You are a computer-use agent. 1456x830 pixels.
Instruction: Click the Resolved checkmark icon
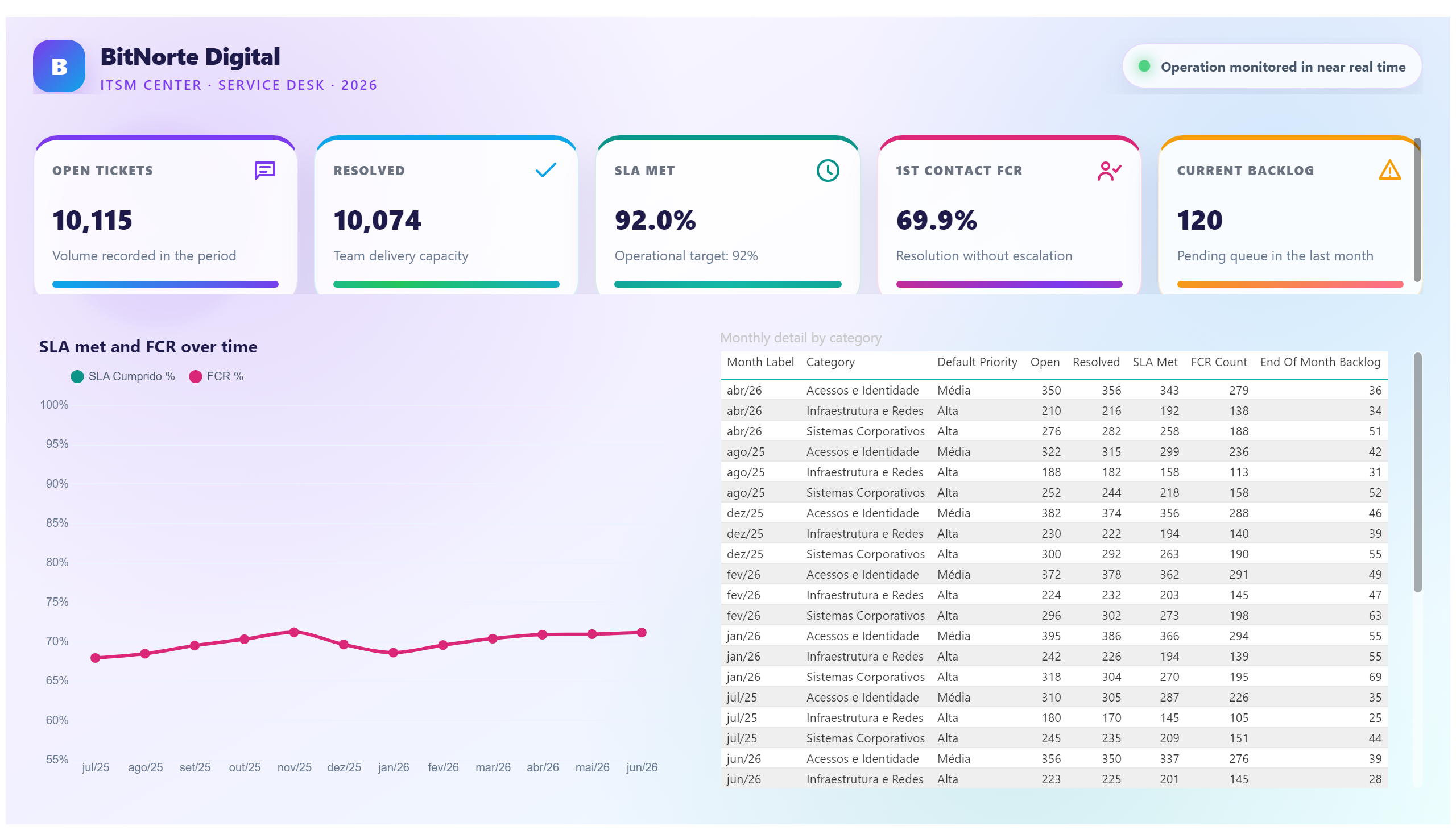[545, 170]
